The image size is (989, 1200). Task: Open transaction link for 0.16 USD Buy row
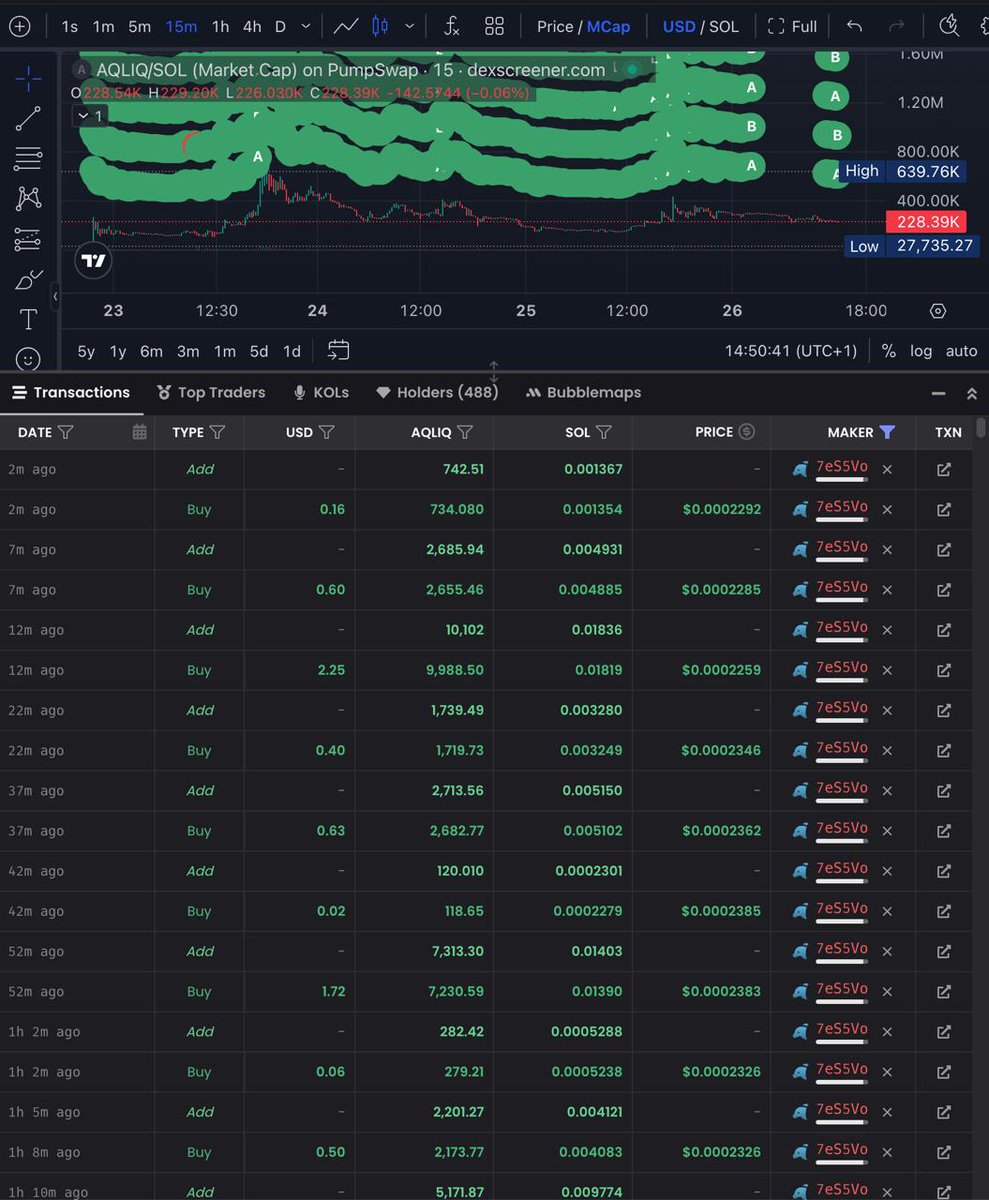click(x=943, y=509)
